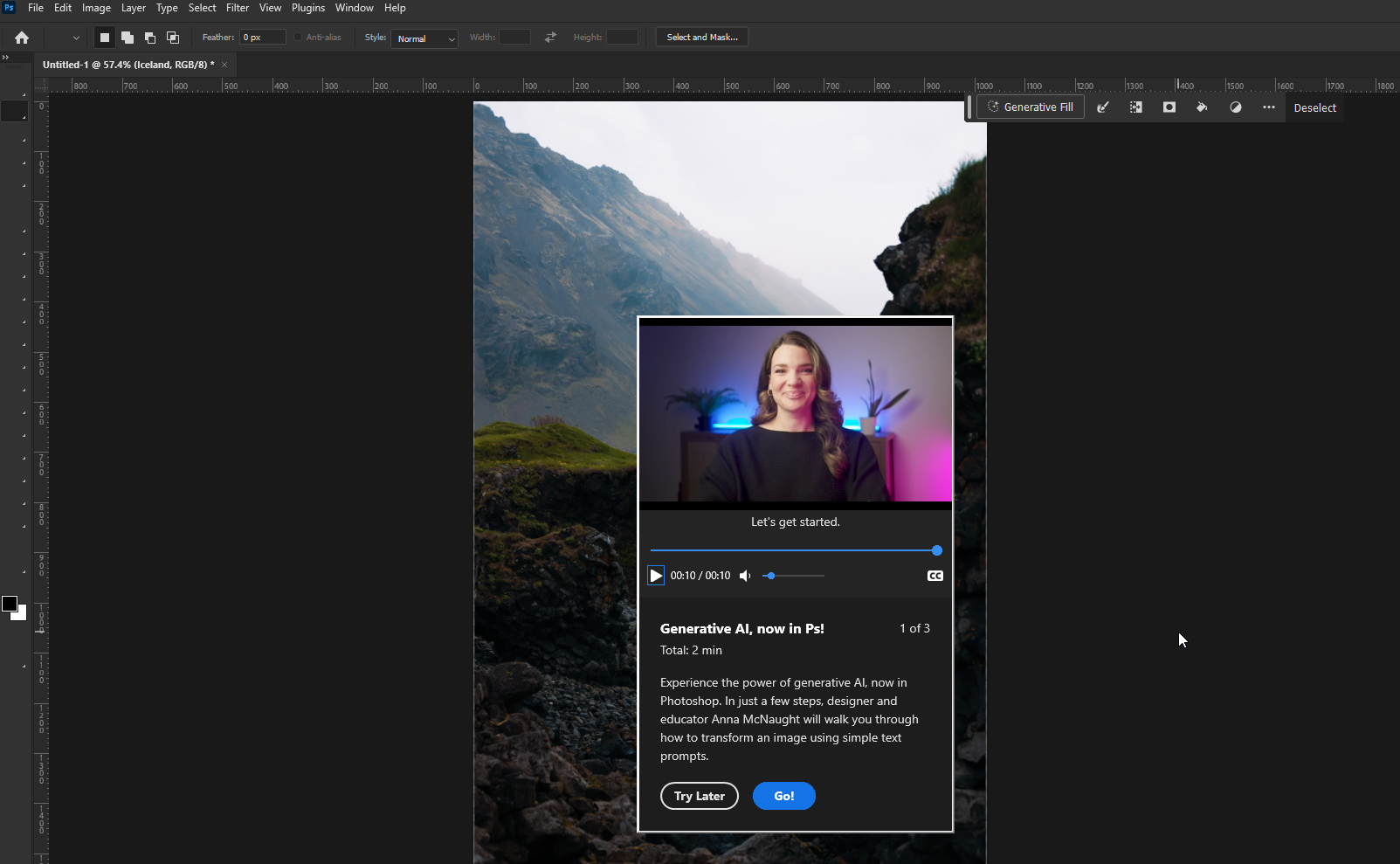Select the brush icon in the contextual taskbar
The image size is (1400, 864).
pos(1102,107)
